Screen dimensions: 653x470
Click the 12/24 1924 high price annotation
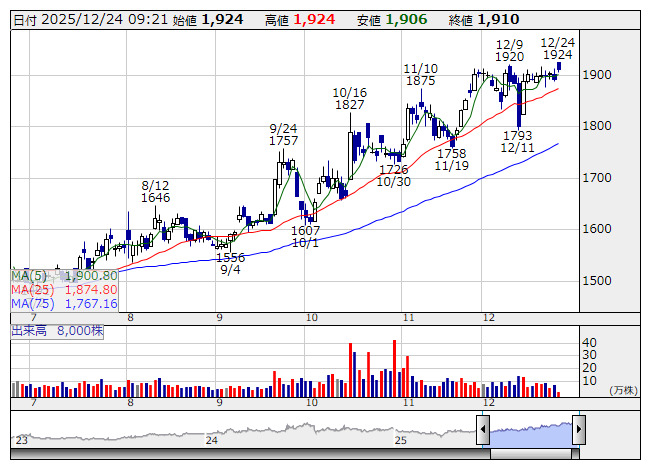point(557,48)
